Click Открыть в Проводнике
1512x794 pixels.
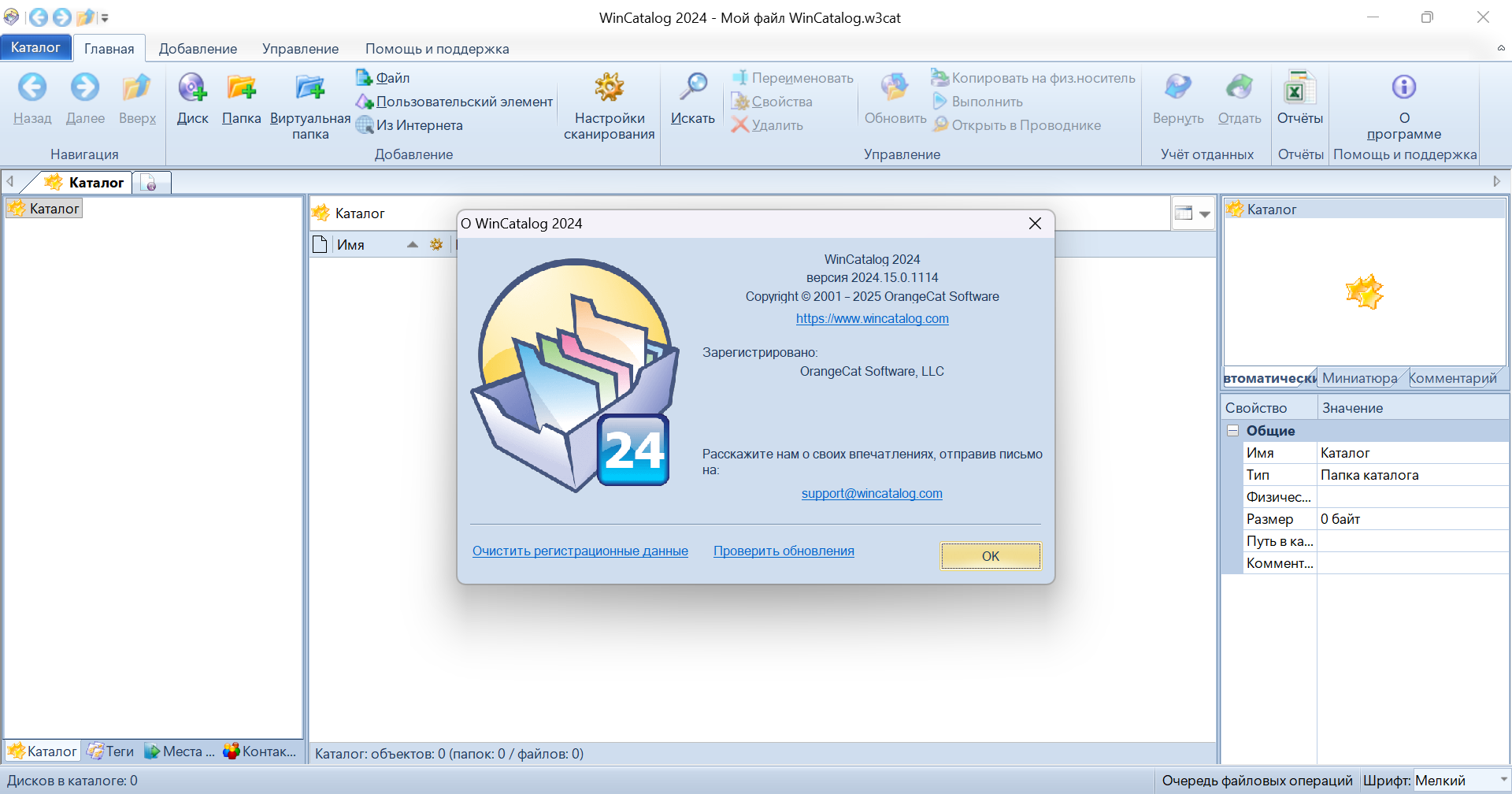[x=1017, y=125]
